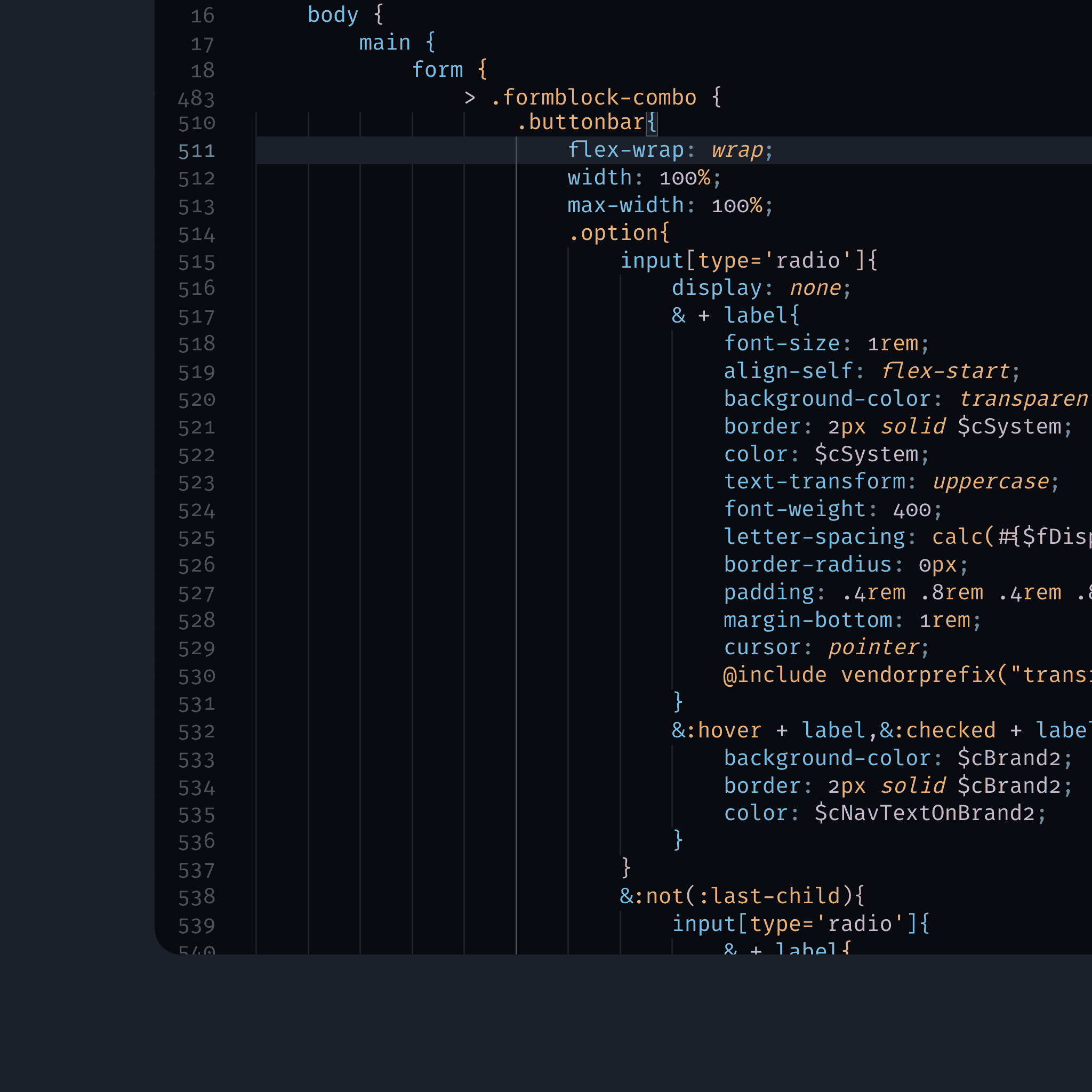Click line number 511 in the gutter
This screenshot has height=1092, width=1092.
(196, 151)
